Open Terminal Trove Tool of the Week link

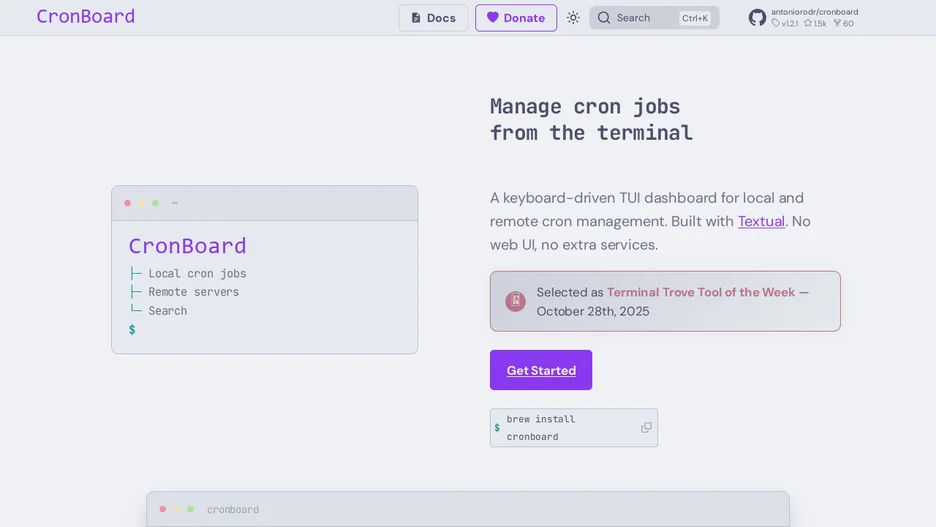701,292
